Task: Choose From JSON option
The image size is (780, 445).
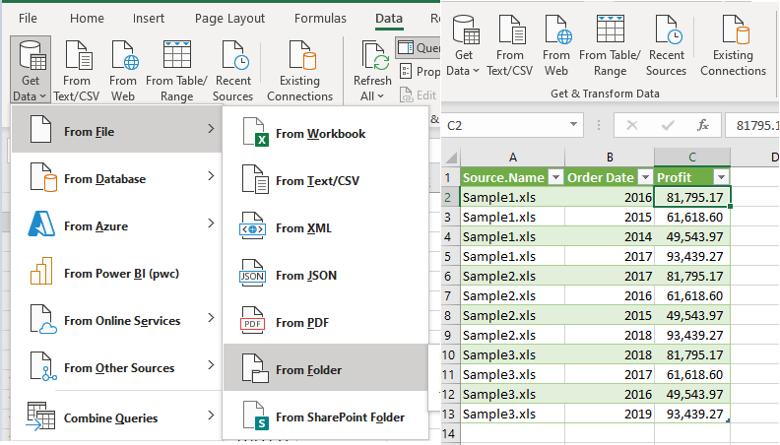Action: tap(326, 274)
